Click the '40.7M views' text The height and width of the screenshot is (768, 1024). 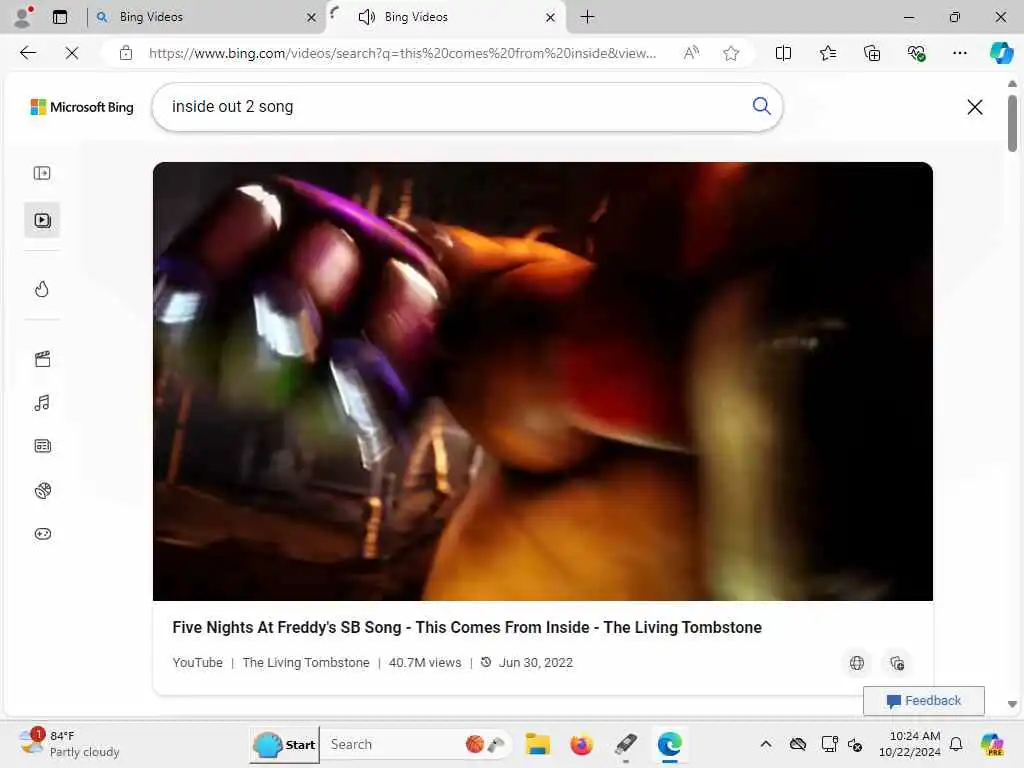pyautogui.click(x=425, y=662)
